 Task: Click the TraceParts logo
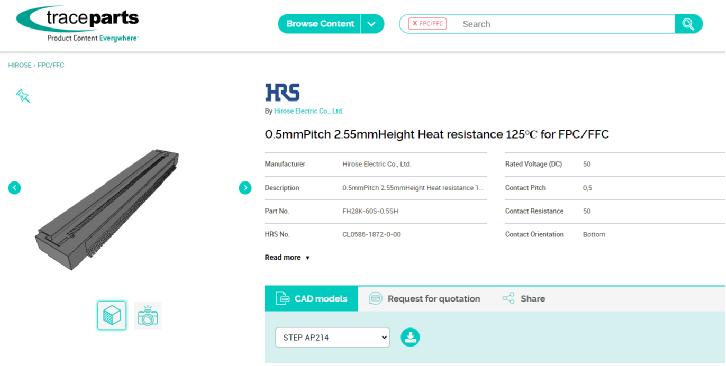77,24
